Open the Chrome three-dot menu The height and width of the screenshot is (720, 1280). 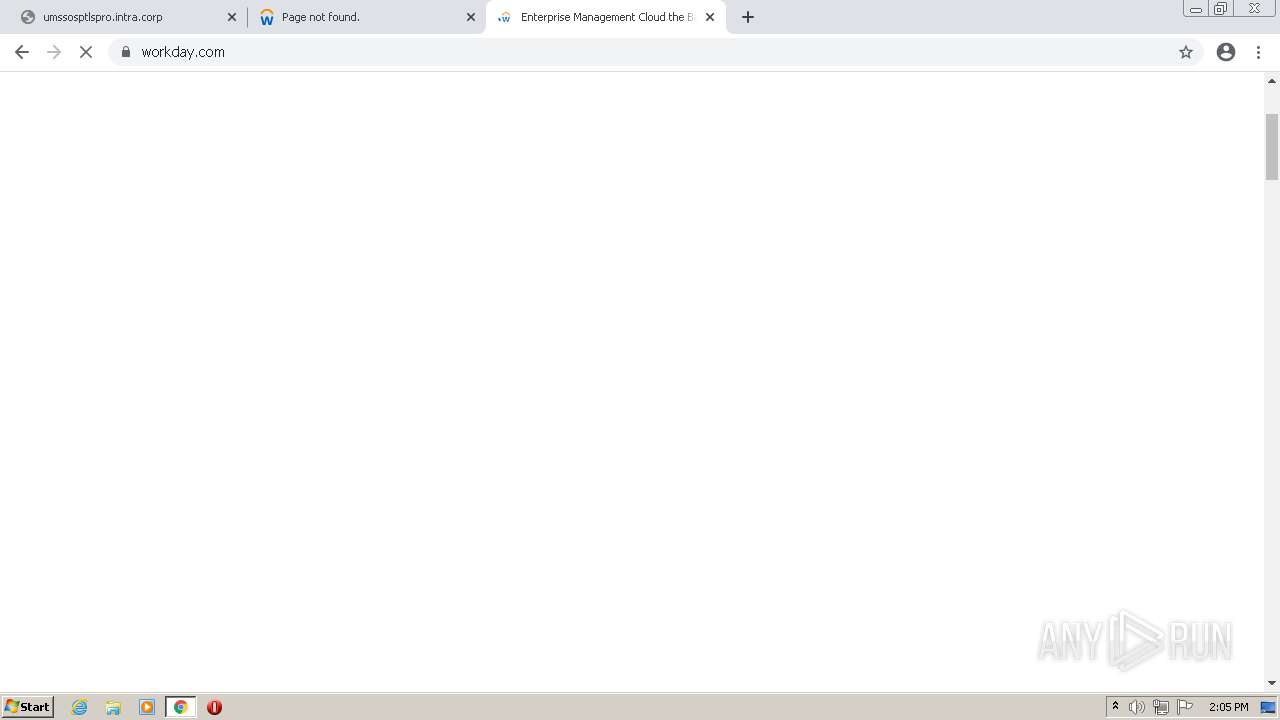[x=1259, y=52]
